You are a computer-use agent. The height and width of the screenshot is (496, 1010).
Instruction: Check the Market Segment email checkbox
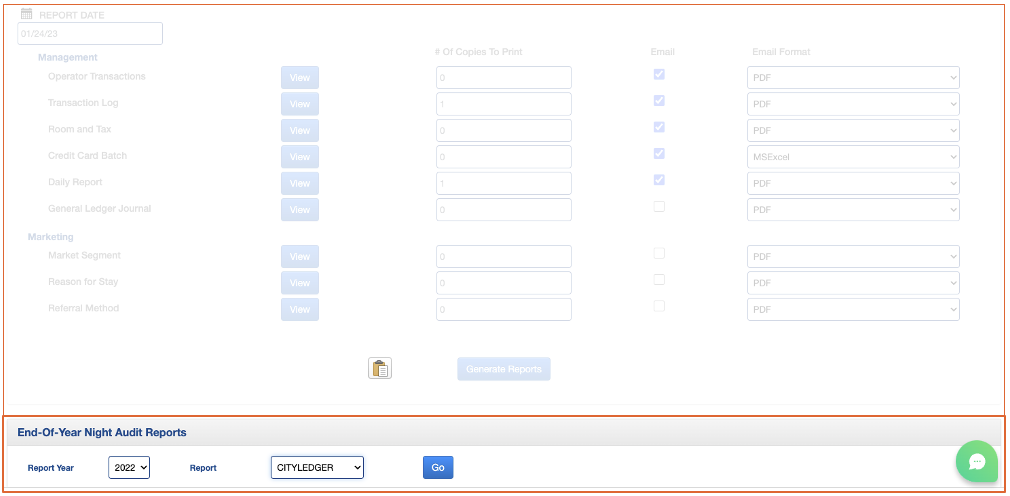pyautogui.click(x=659, y=254)
